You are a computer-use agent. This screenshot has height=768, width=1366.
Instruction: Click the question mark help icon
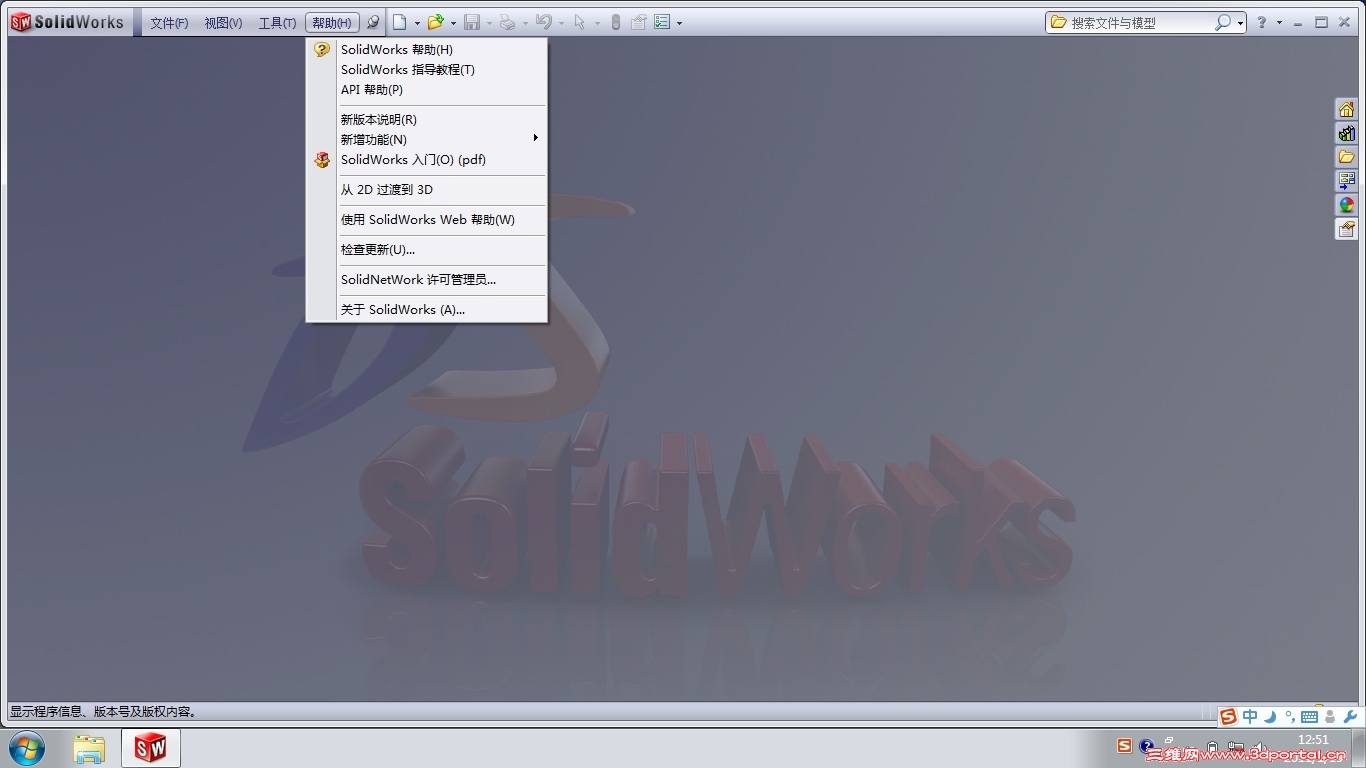click(x=1262, y=22)
